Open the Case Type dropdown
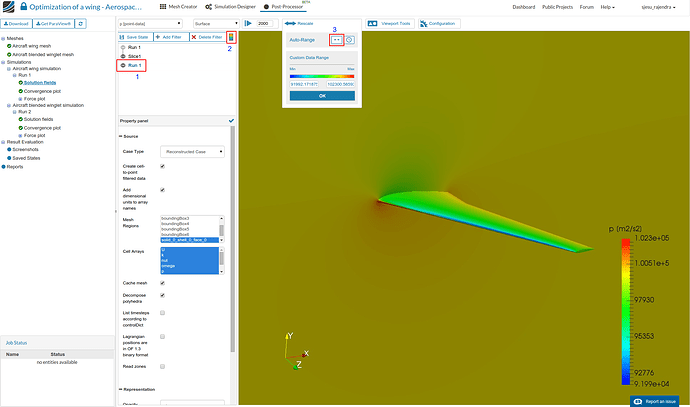Viewport: 690px width, 407px height. pos(192,151)
